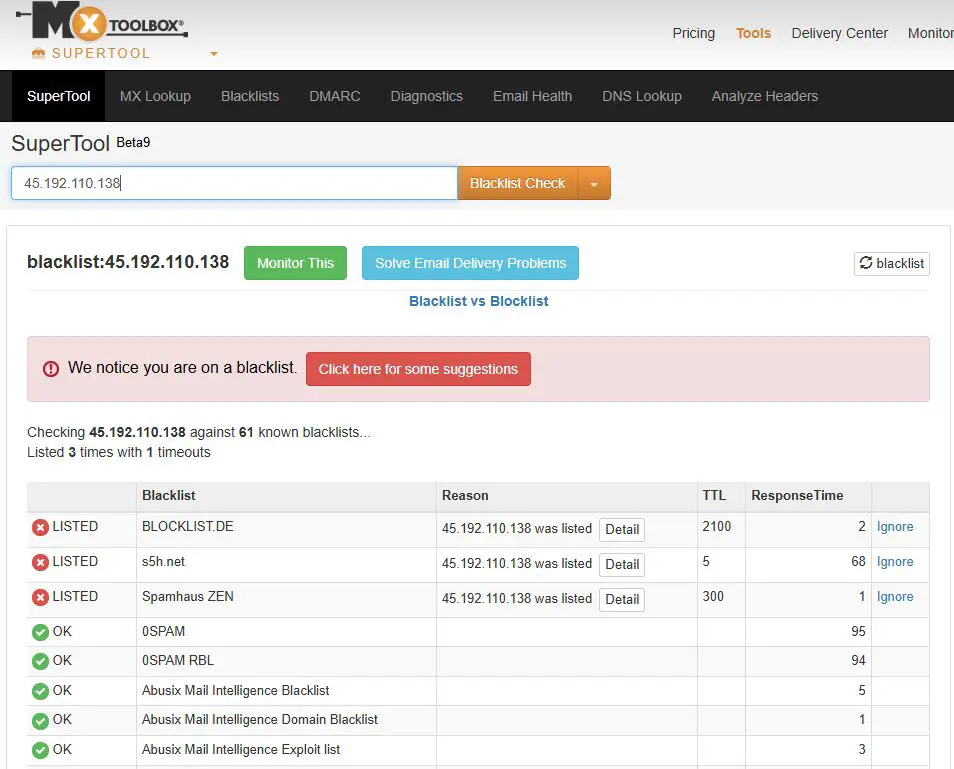954x769 pixels.
Task: Open the SuperTool tab
Action: [x=58, y=96]
